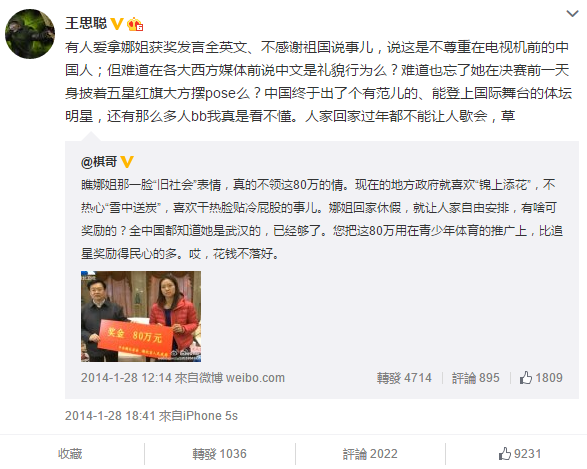Screen dimensions: 587x469
Task: Like the quoted post with 1809 likes
Action: (541, 378)
